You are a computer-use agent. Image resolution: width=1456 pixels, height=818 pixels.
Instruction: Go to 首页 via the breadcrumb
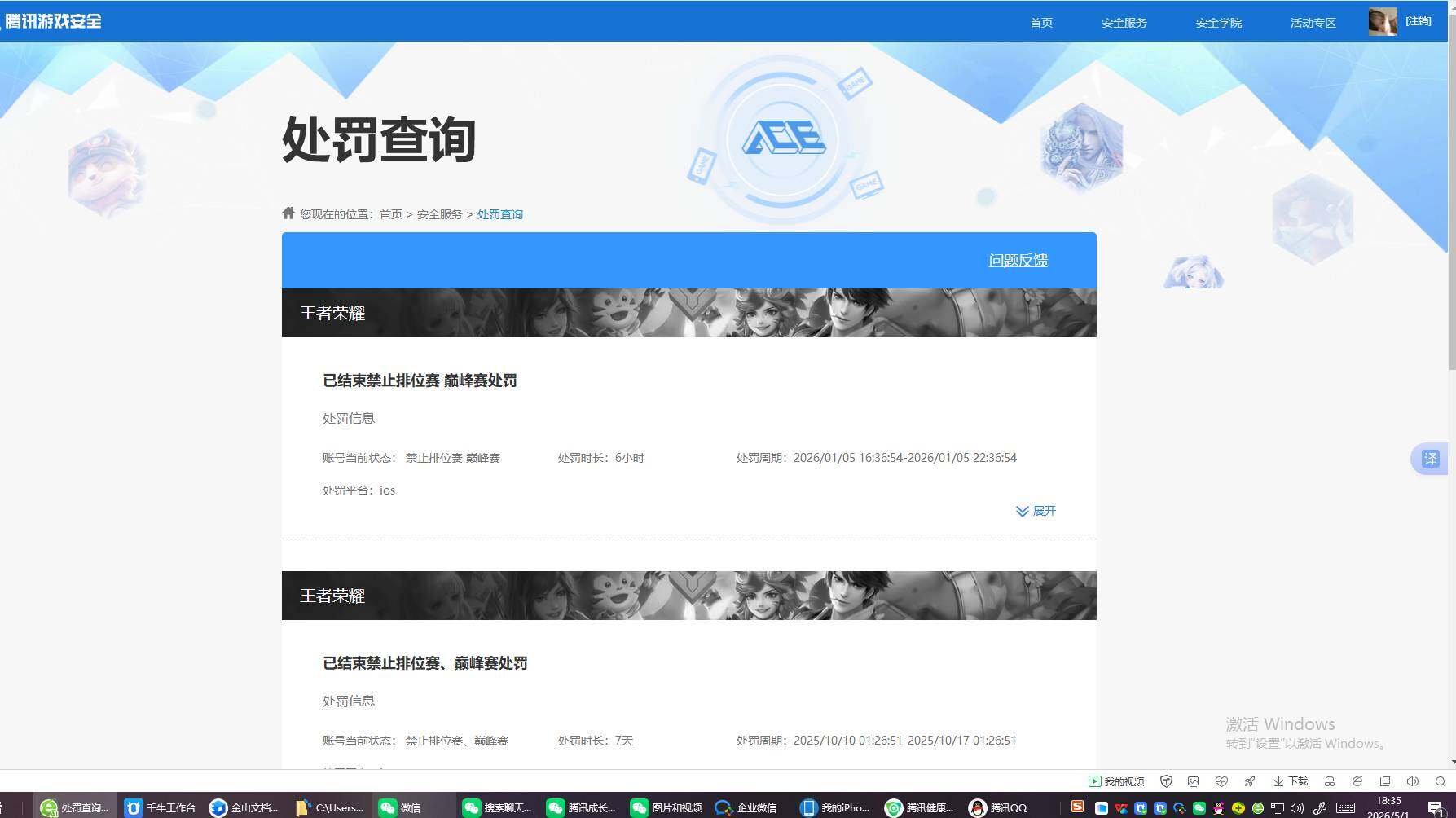pyautogui.click(x=391, y=214)
